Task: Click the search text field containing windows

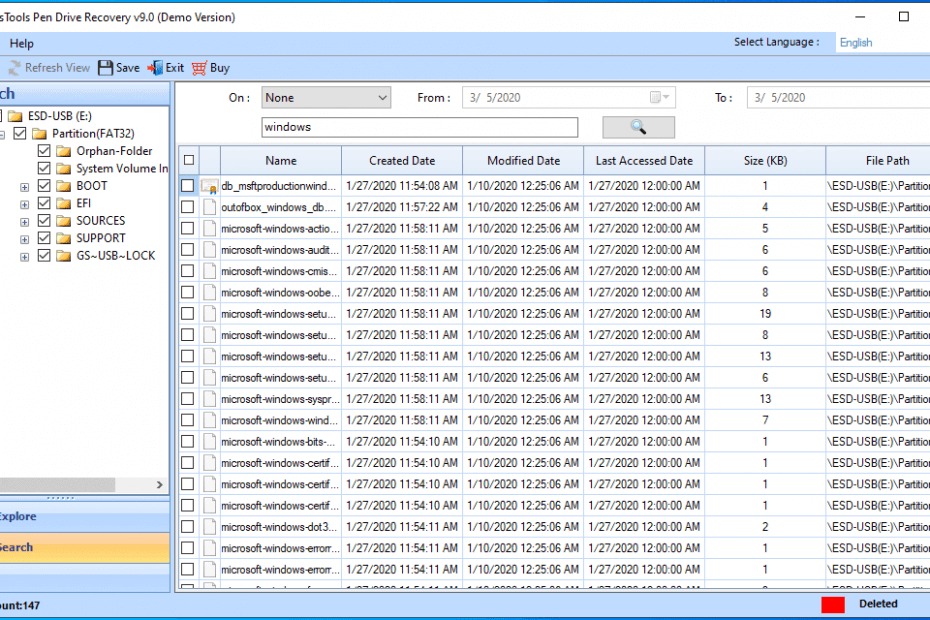Action: (x=419, y=127)
